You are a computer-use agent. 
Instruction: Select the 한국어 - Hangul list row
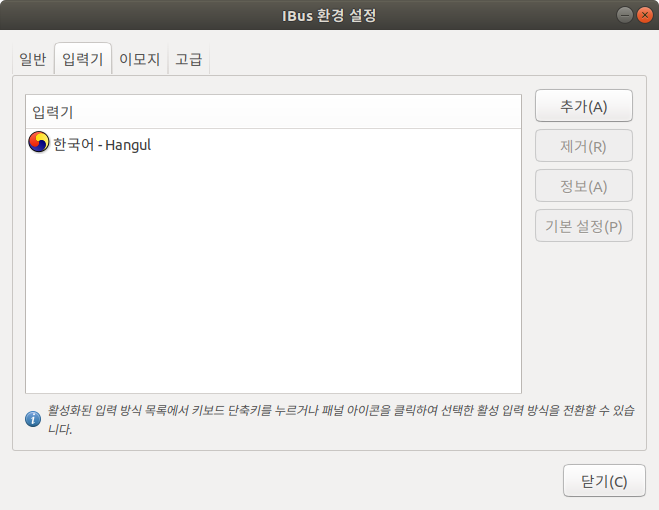click(x=274, y=144)
